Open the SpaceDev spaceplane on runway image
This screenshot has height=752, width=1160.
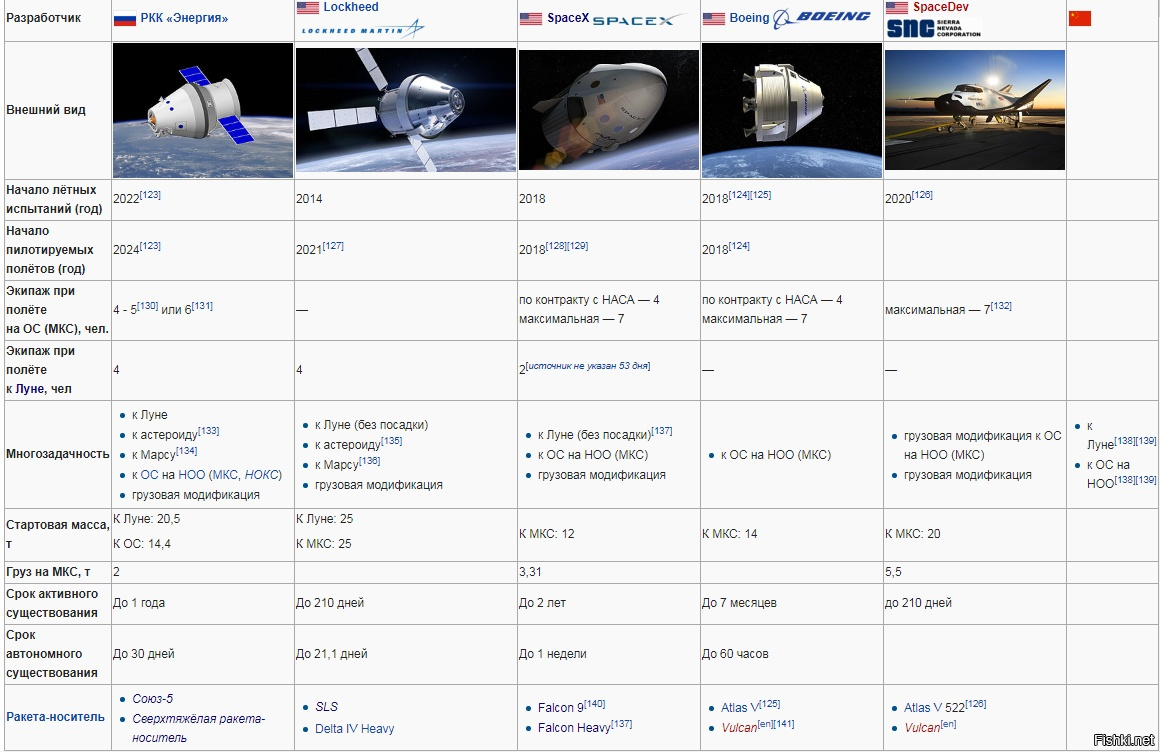coord(975,110)
